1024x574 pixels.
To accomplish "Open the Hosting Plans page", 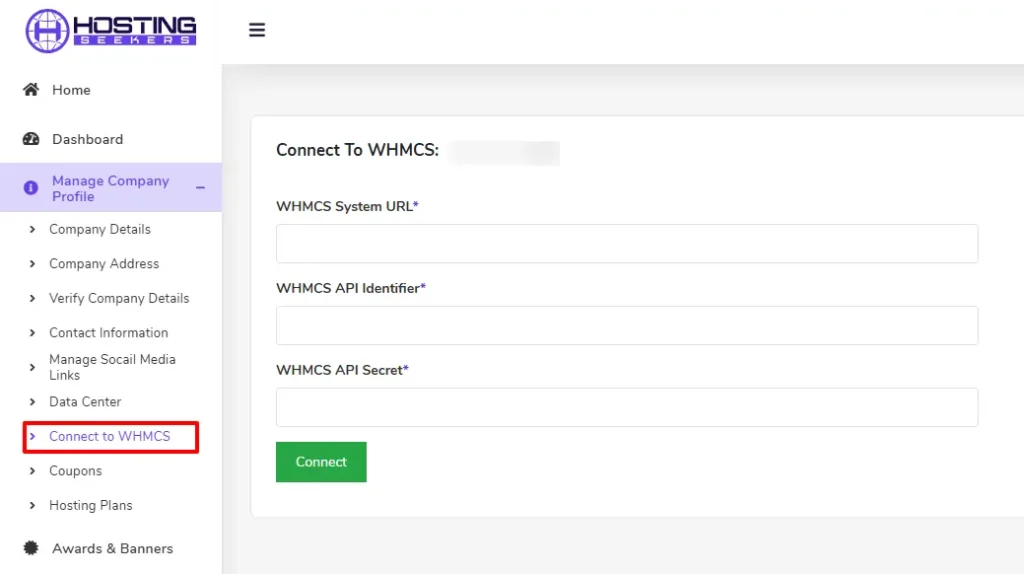I will point(91,505).
